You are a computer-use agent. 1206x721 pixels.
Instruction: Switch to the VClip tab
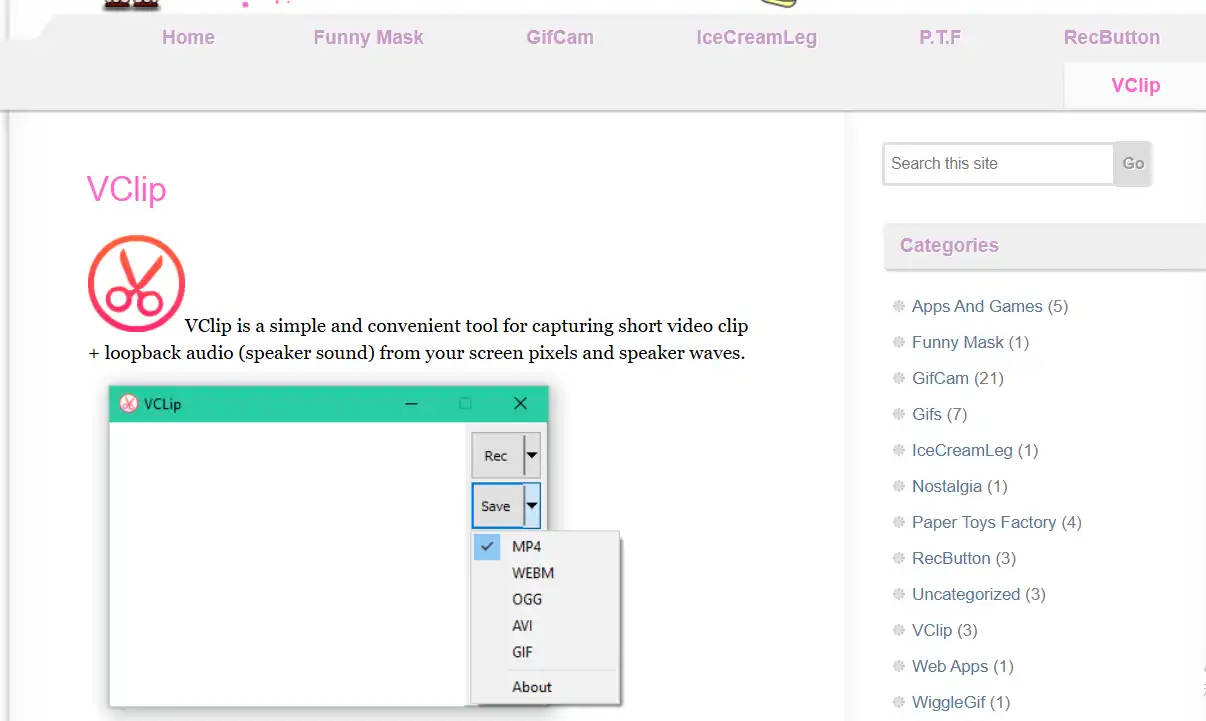coord(1135,85)
